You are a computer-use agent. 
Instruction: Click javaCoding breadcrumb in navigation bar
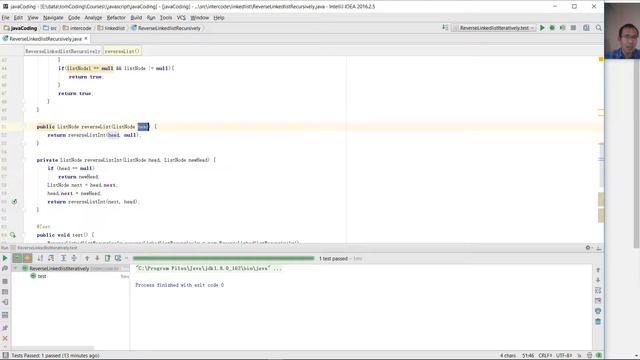click(x=20, y=28)
